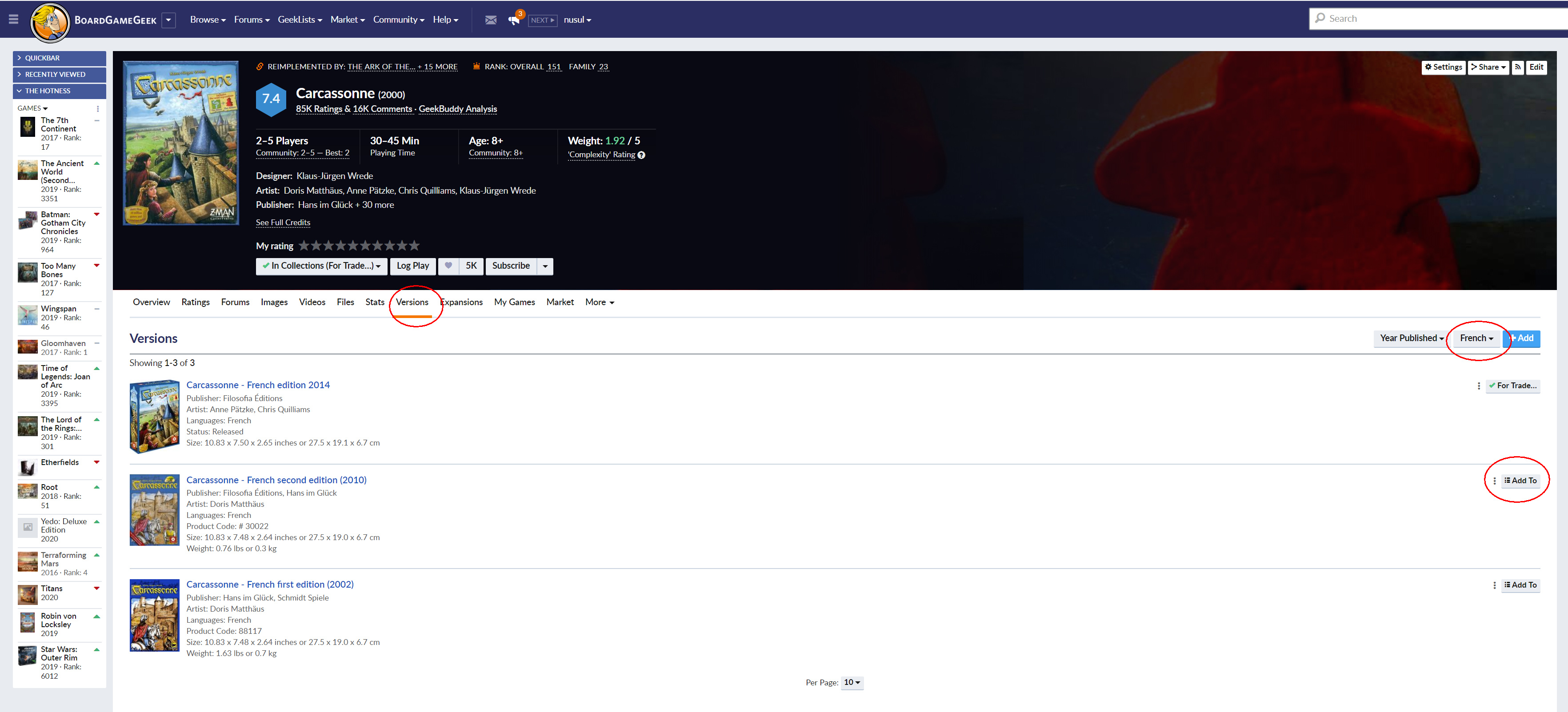Open the mail envelope icon
1568x712 pixels.
pyautogui.click(x=491, y=20)
